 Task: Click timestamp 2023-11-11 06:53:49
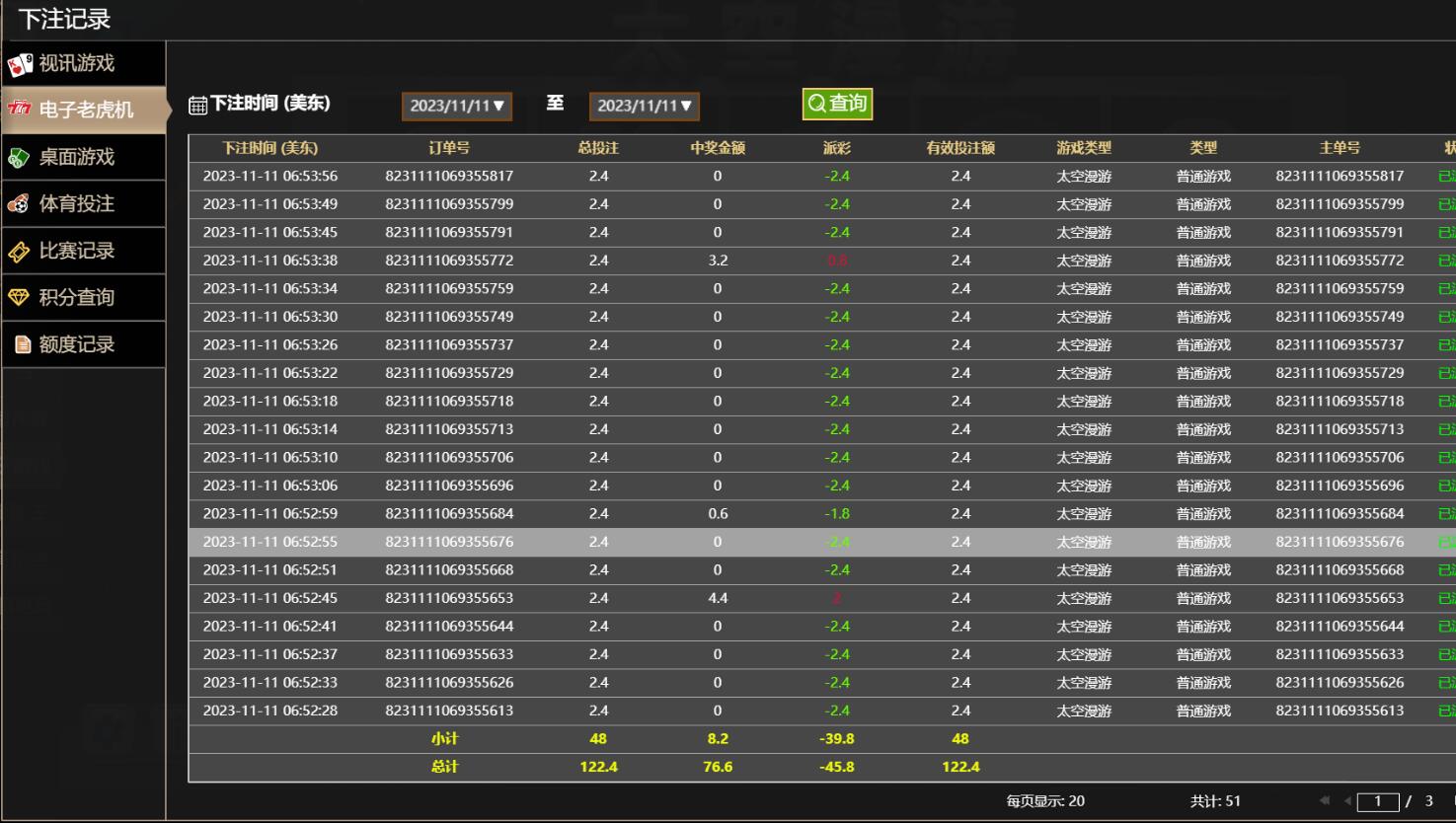[270, 204]
